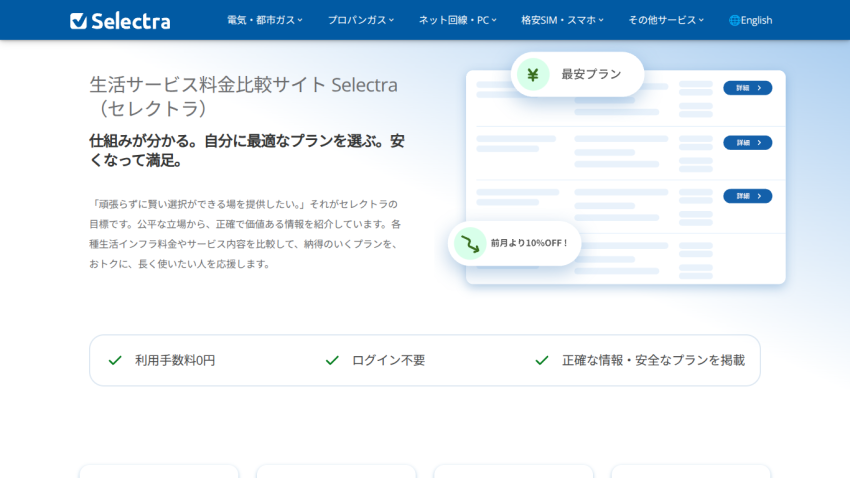The width and height of the screenshot is (850, 478).
Task: Click the green check beside 利用手数料0円
Action: (x=115, y=360)
